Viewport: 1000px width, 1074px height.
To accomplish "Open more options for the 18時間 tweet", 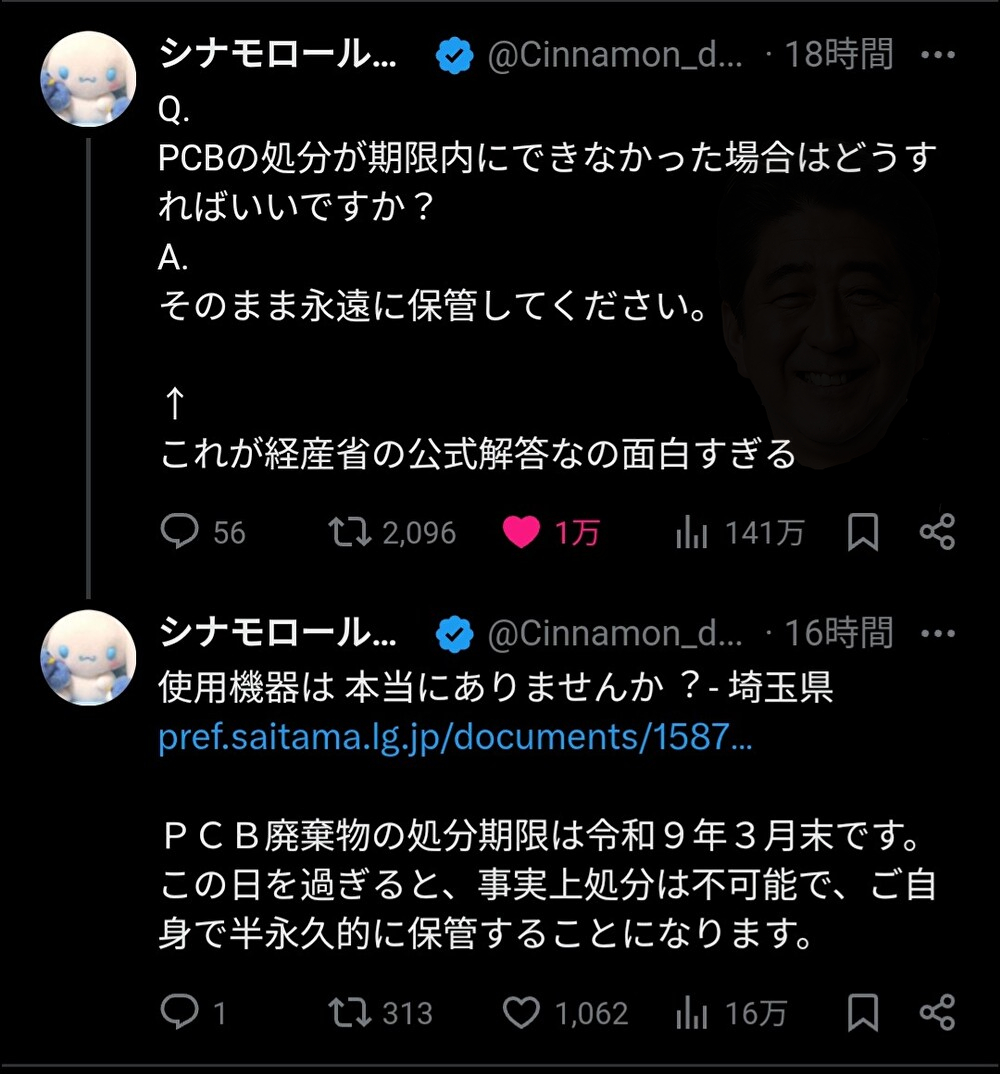I will click(937, 54).
